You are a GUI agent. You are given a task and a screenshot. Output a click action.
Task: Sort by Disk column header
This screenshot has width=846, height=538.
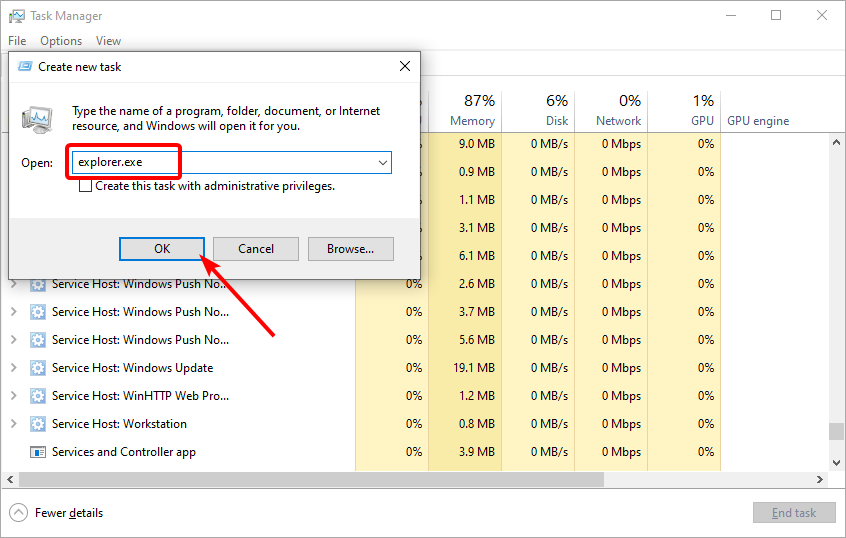coord(538,110)
